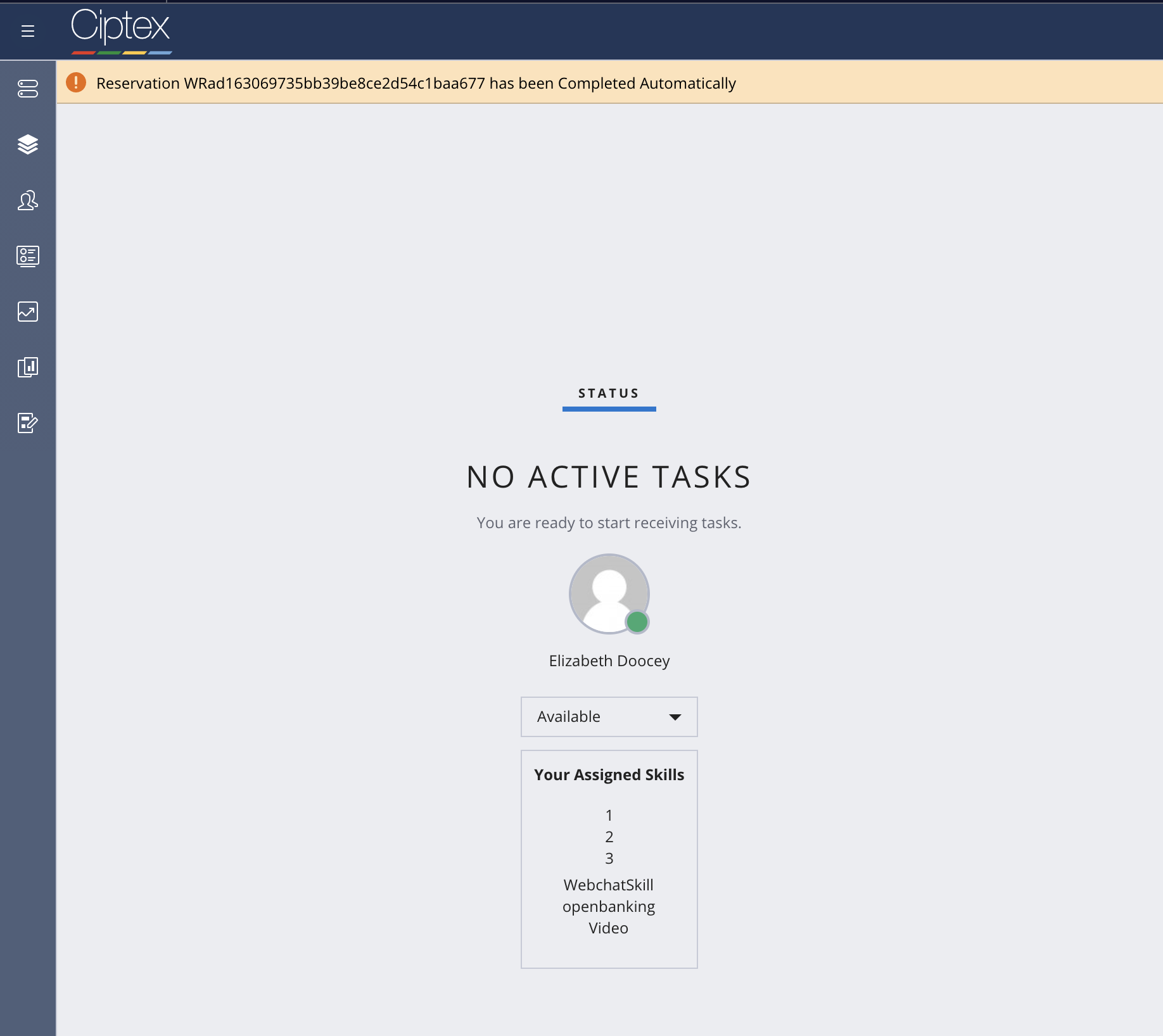Click skill '2' in assigned skills
1163x1036 pixels.
(609, 837)
